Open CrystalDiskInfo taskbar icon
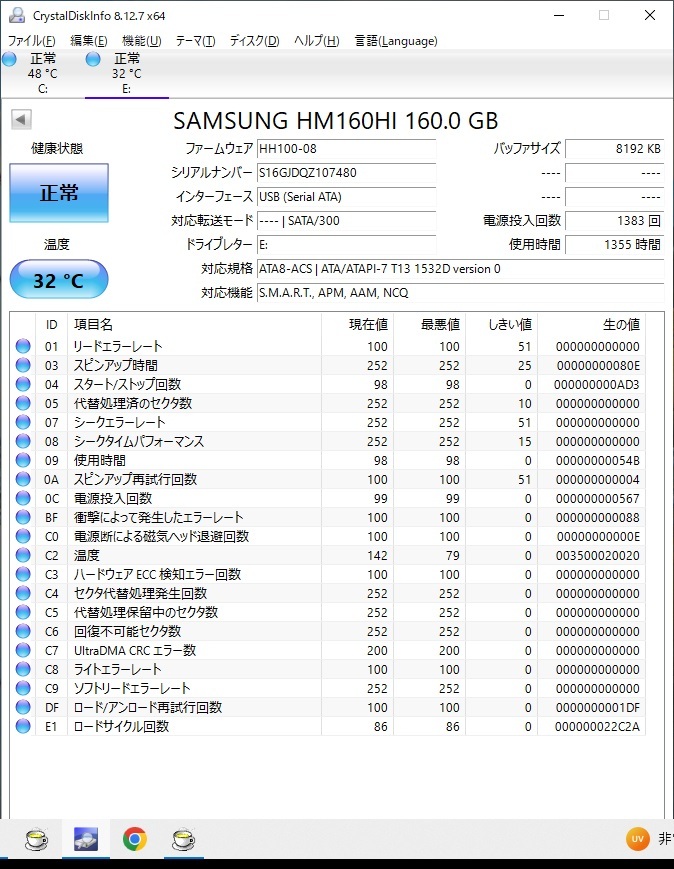 tap(86, 838)
